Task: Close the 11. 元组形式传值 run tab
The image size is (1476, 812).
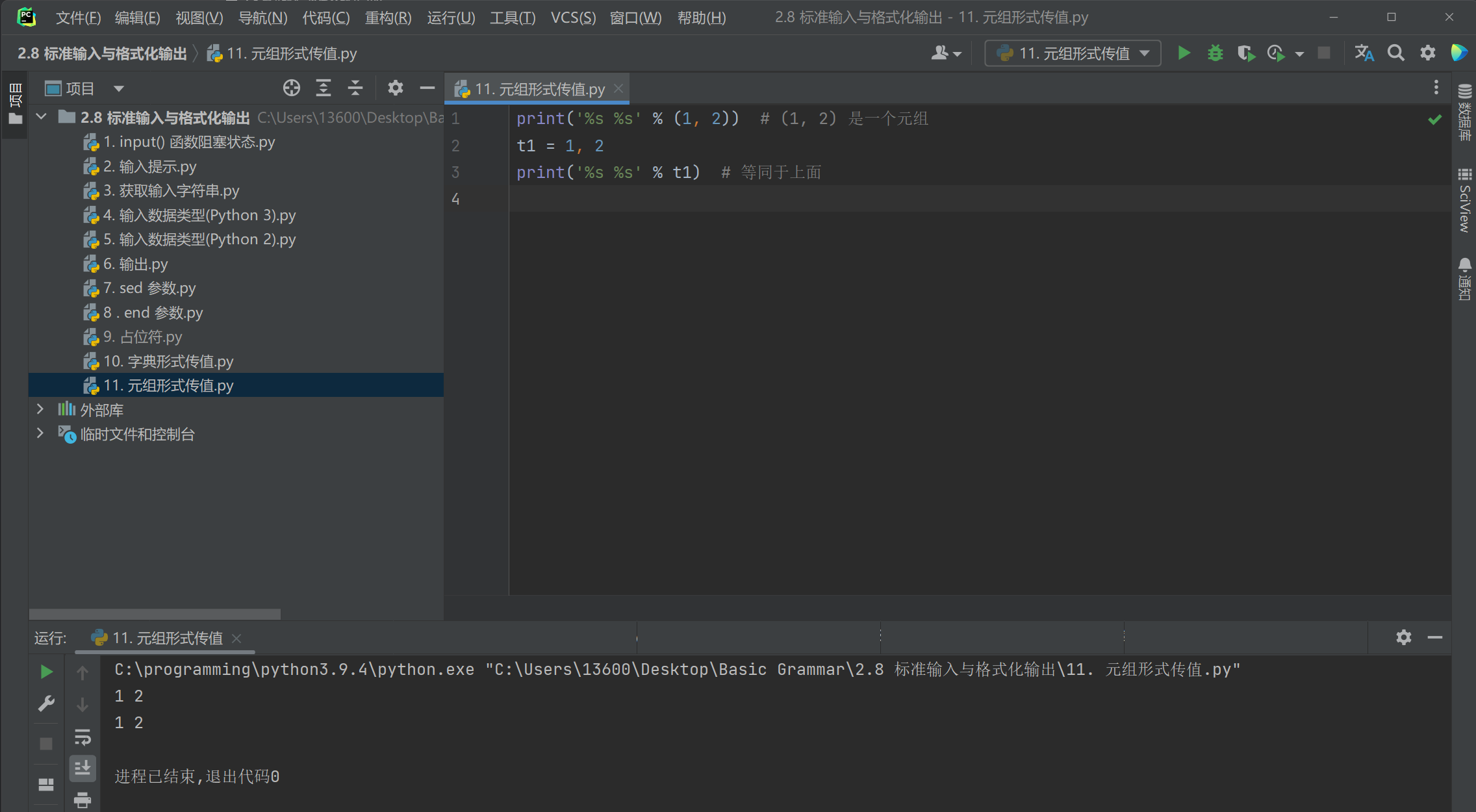Action: pyautogui.click(x=236, y=638)
